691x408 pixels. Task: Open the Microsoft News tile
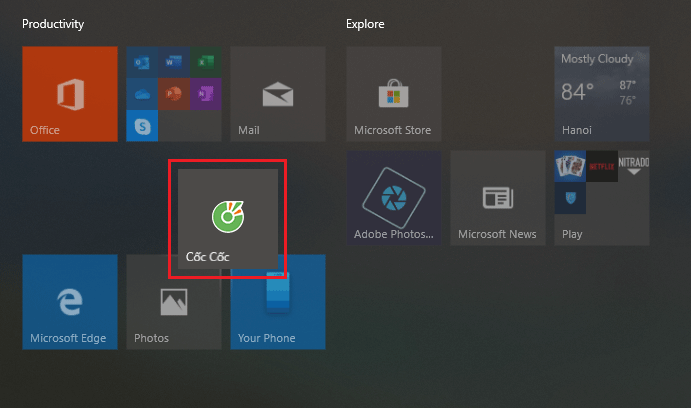coord(498,198)
